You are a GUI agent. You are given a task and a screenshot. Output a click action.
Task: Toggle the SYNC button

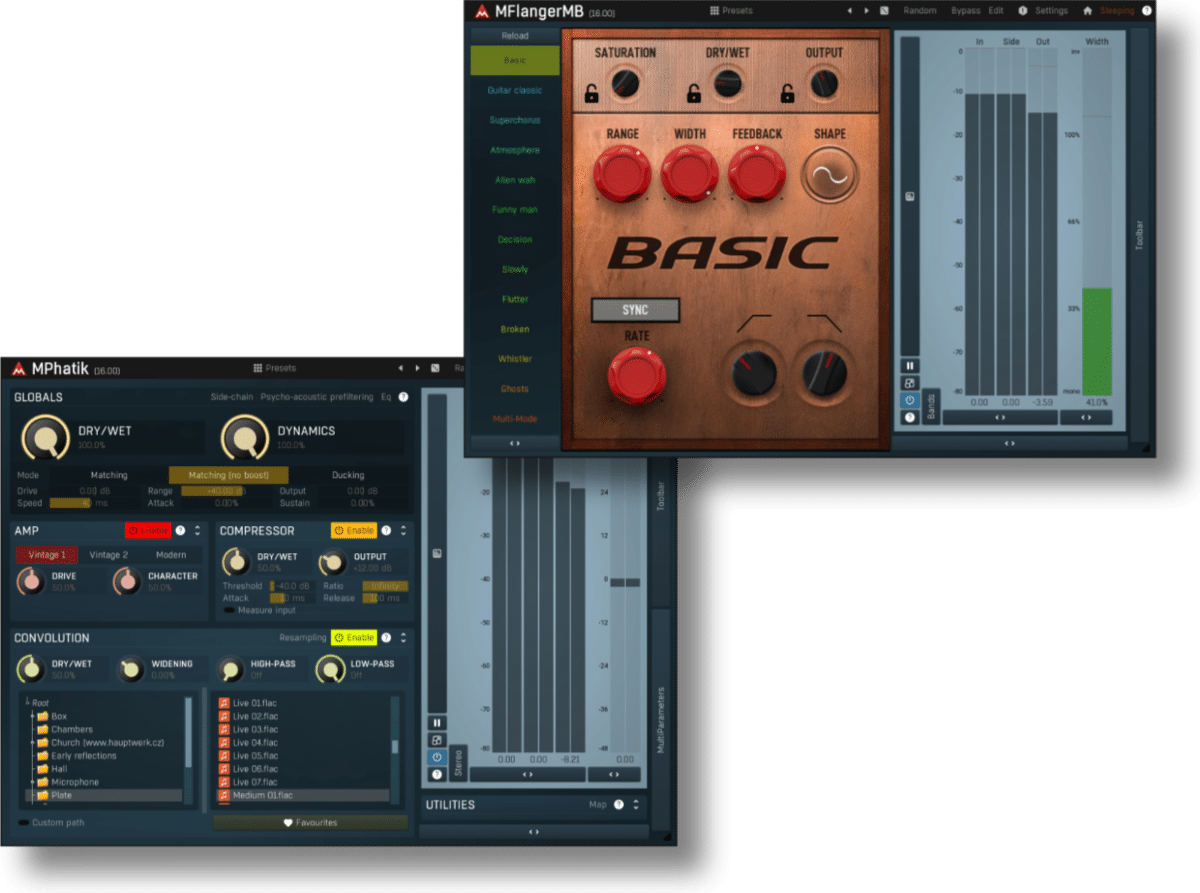pyautogui.click(x=635, y=310)
